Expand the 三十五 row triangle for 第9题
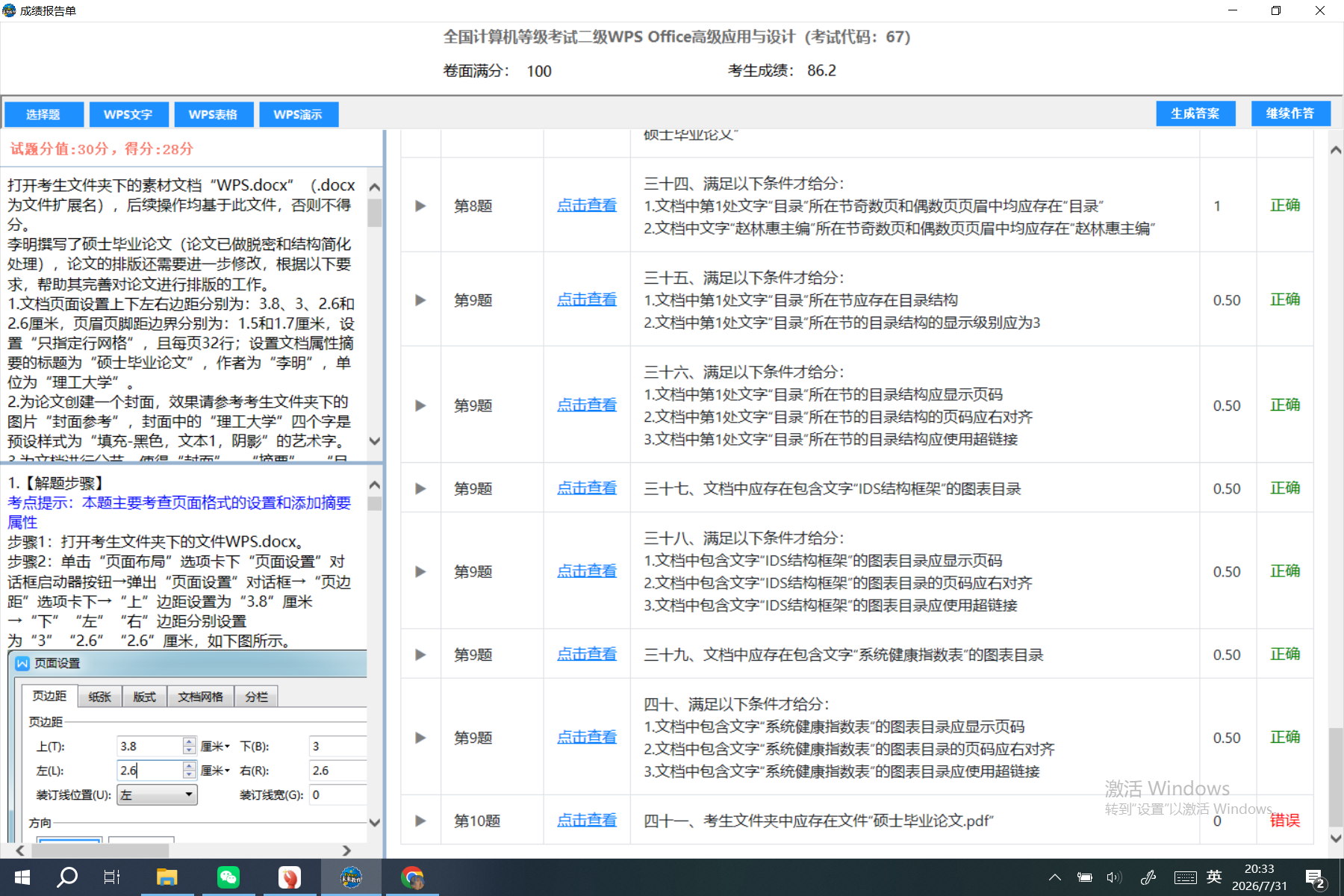 pos(420,300)
